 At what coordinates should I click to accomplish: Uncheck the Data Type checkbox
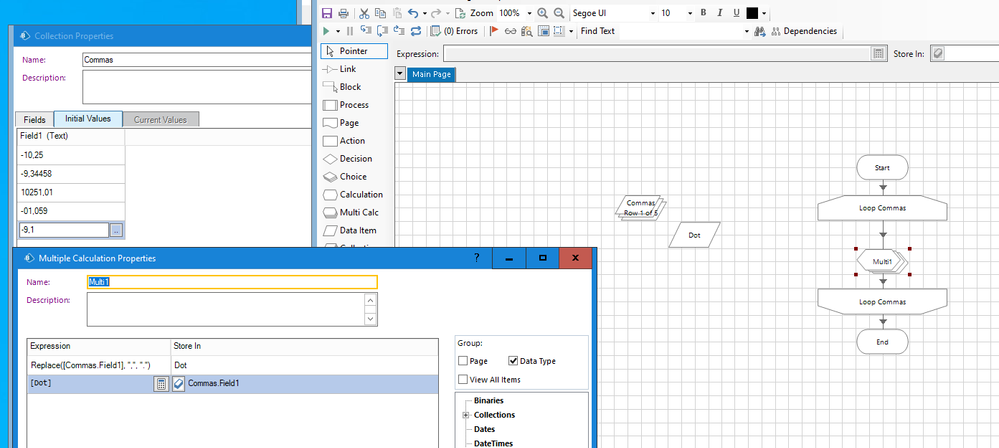pyautogui.click(x=513, y=361)
